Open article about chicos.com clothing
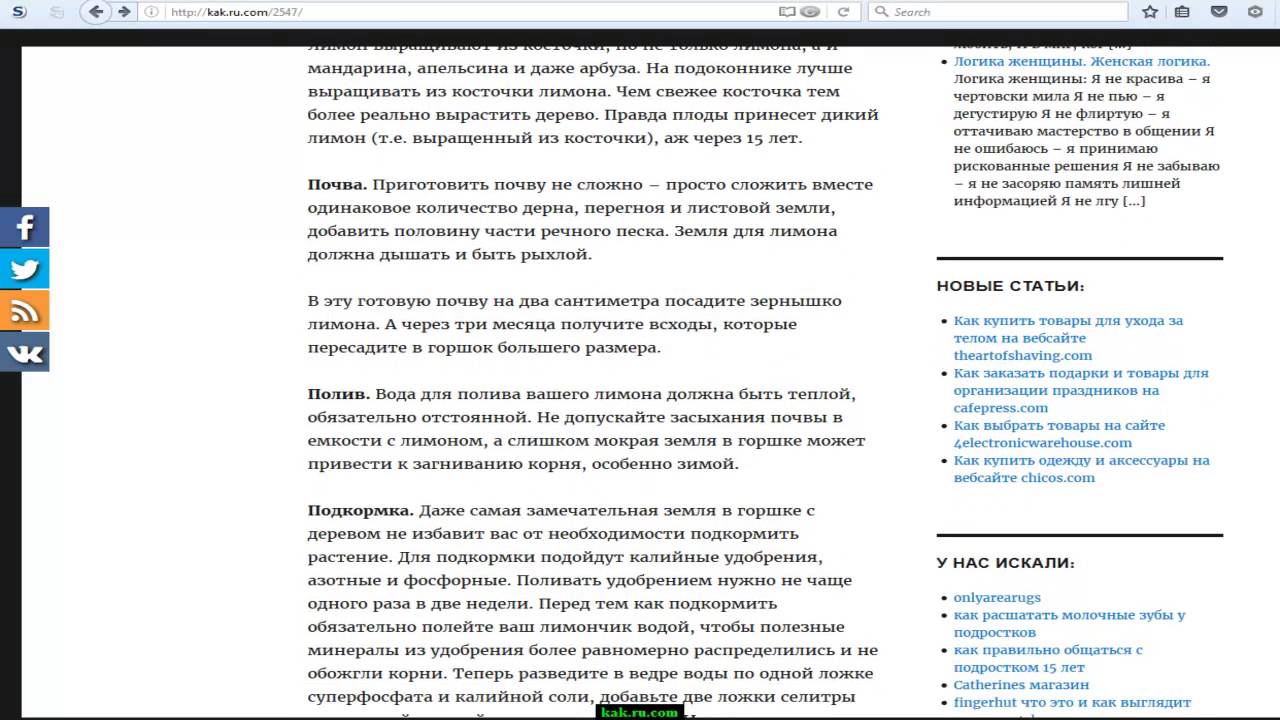This screenshot has height=720, width=1280. pos(1081,469)
